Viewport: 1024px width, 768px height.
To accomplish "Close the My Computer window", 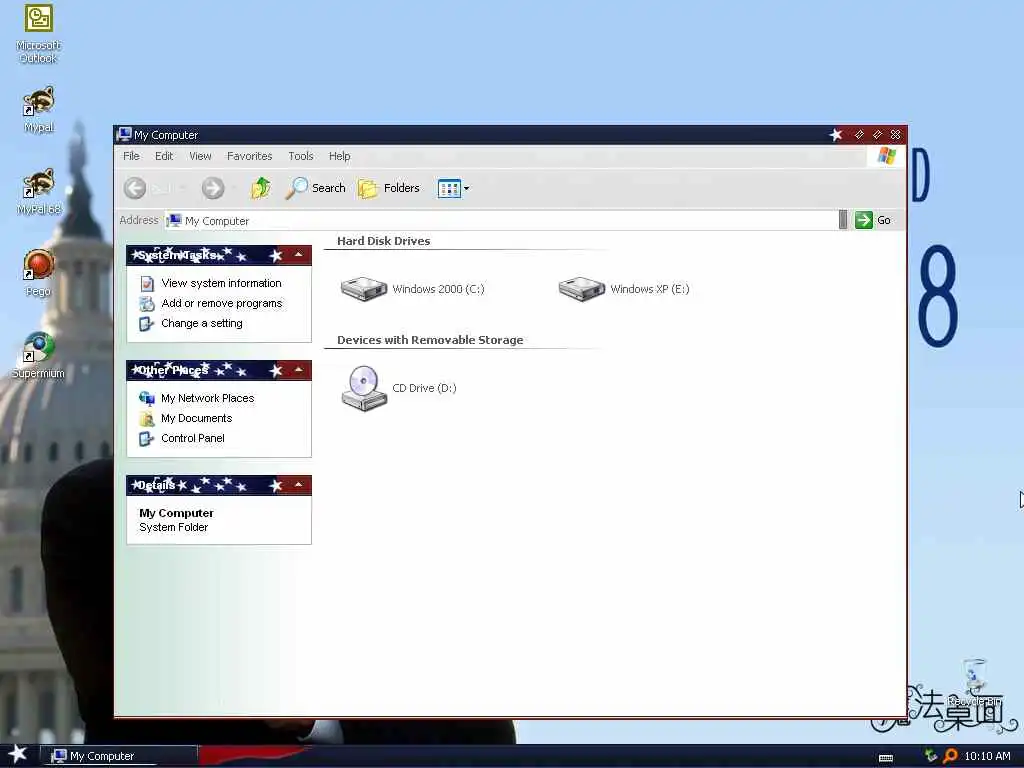I will pos(895,135).
